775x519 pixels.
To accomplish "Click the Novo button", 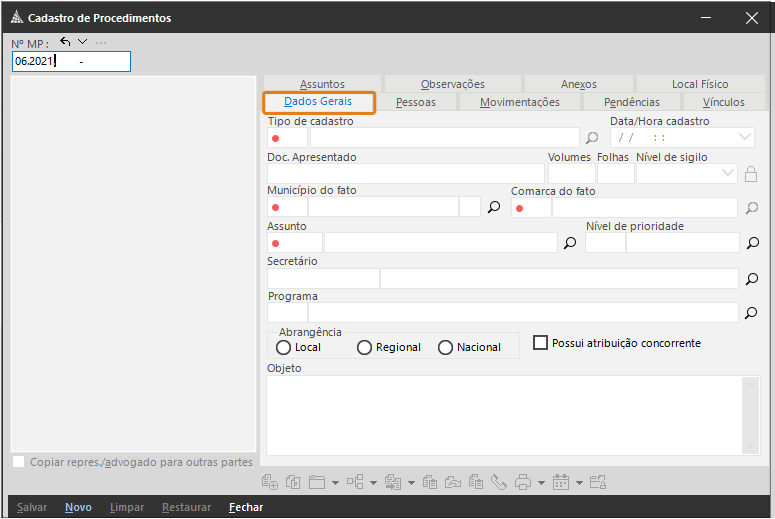I will pos(78,507).
